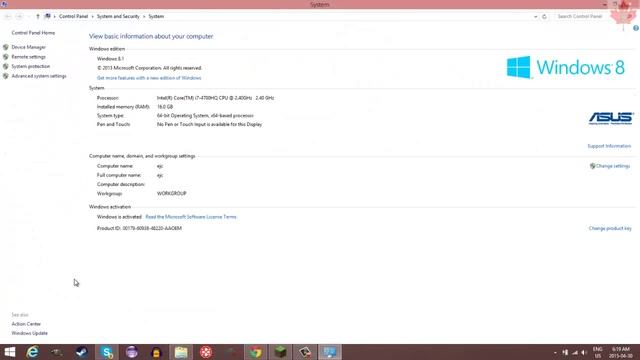
Task: Open Device Manager from the sidebar
Action: point(29,47)
